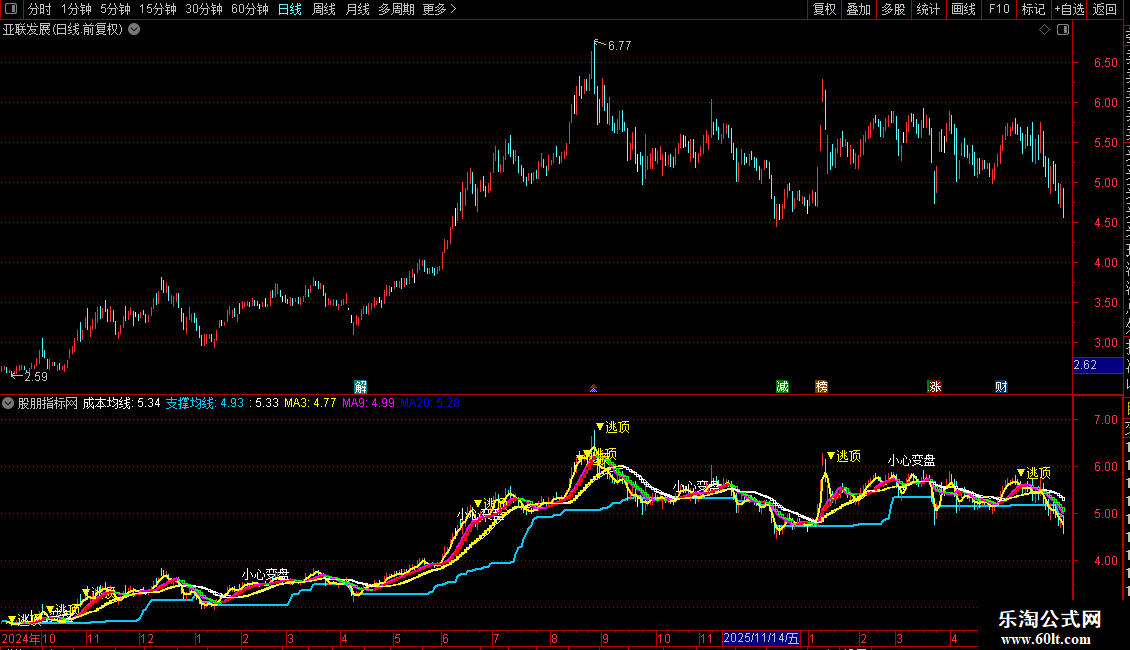Click the 叠加 overlay button
The image size is (1130, 650).
858,9
